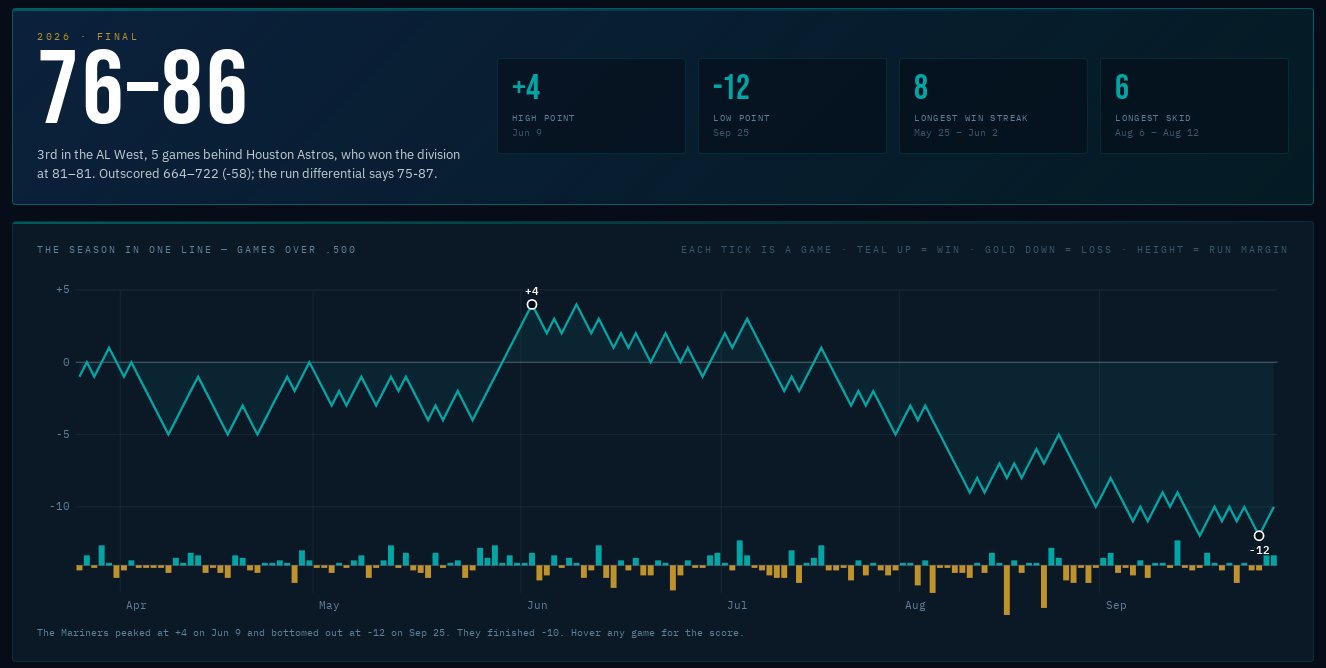Click the Jun month label on the x-axis

[537, 605]
